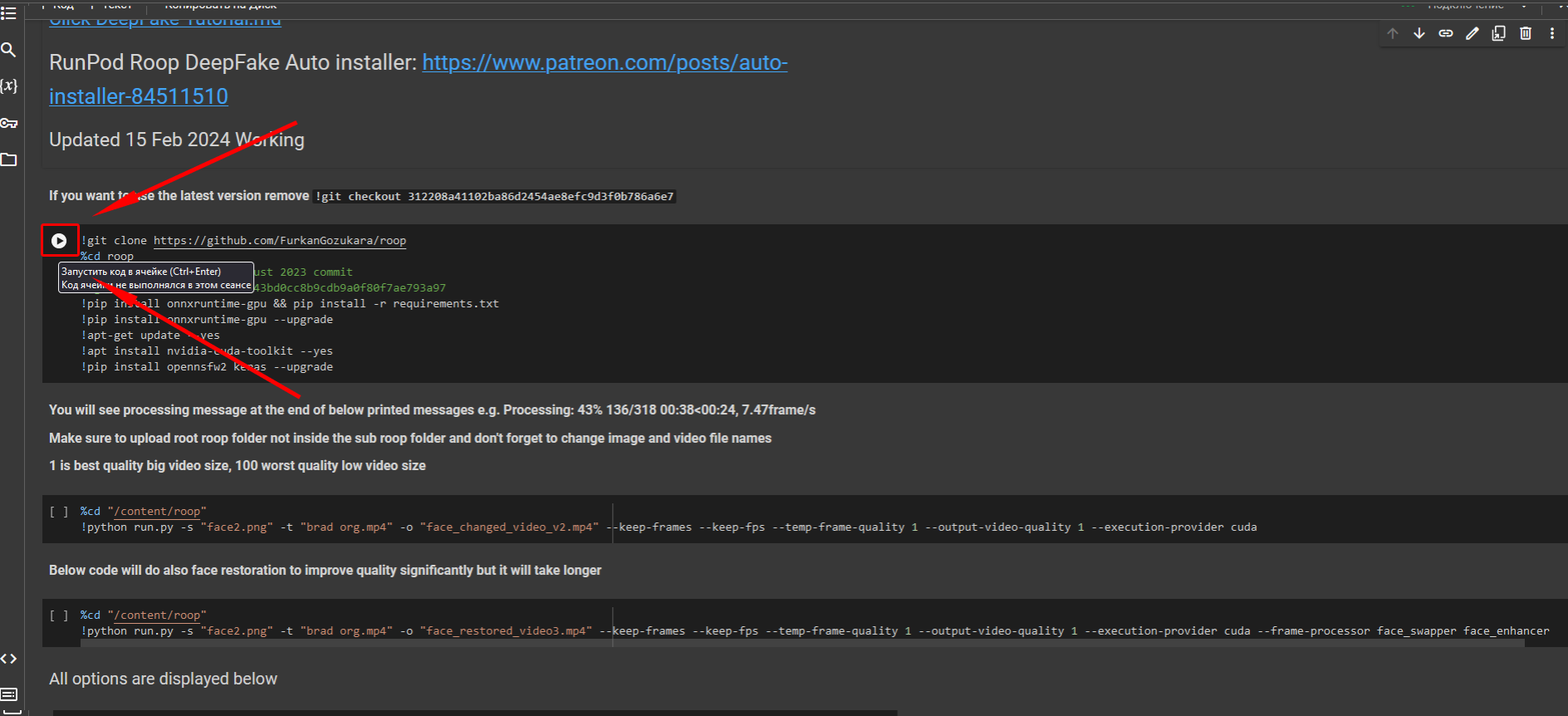The image size is (1568, 716).
Task: Place cursor on the "%cd roop" line
Action: click(107, 257)
